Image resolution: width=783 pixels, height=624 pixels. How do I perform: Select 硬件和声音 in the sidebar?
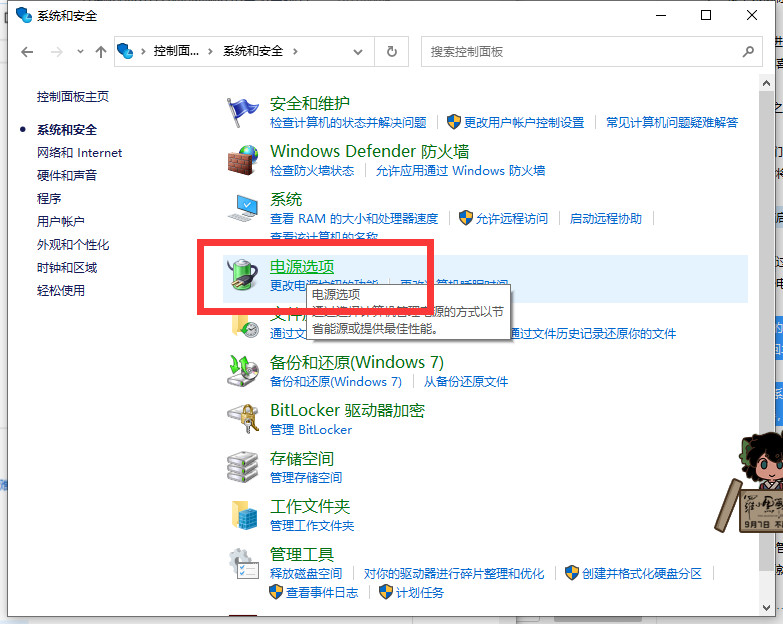click(x=67, y=176)
